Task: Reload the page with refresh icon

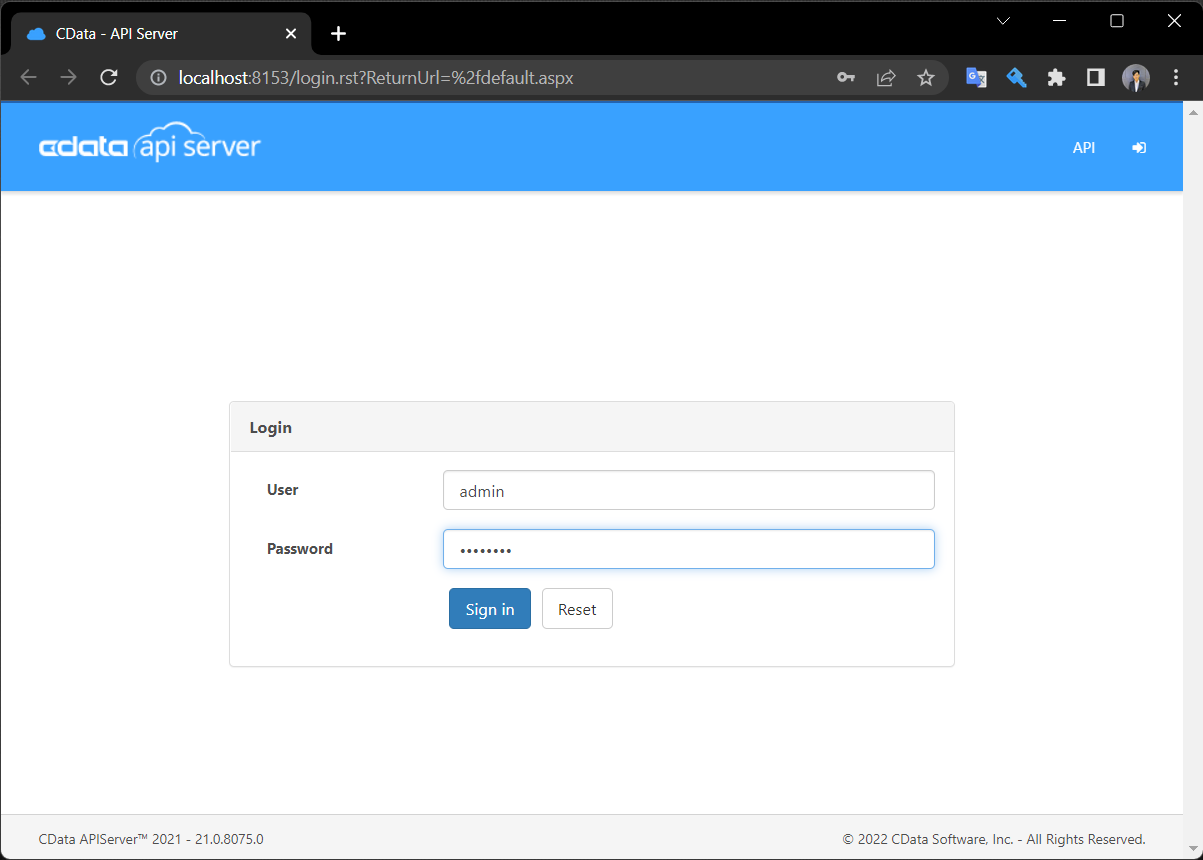Action: tap(109, 77)
